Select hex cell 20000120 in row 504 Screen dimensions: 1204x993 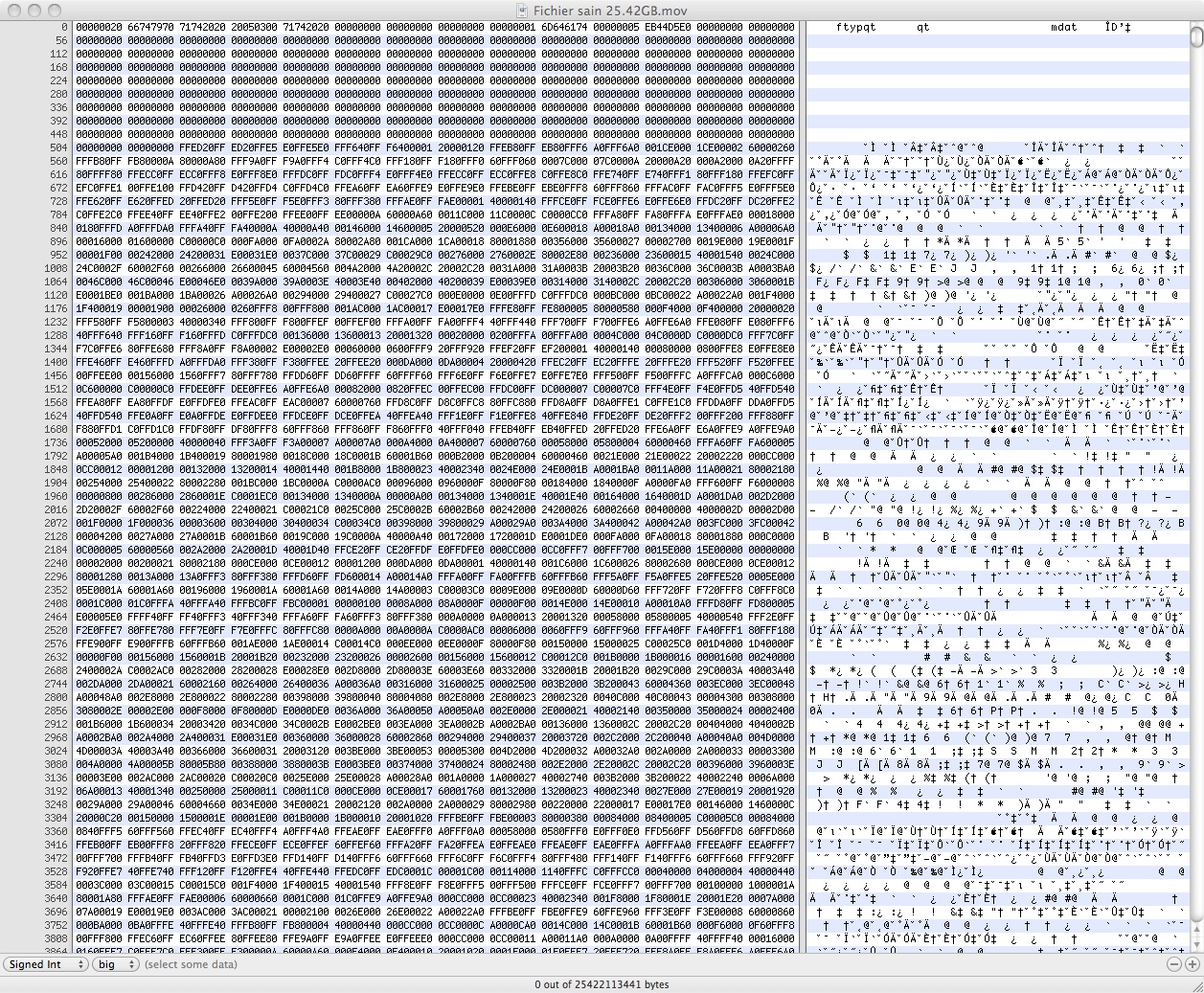tap(460, 147)
